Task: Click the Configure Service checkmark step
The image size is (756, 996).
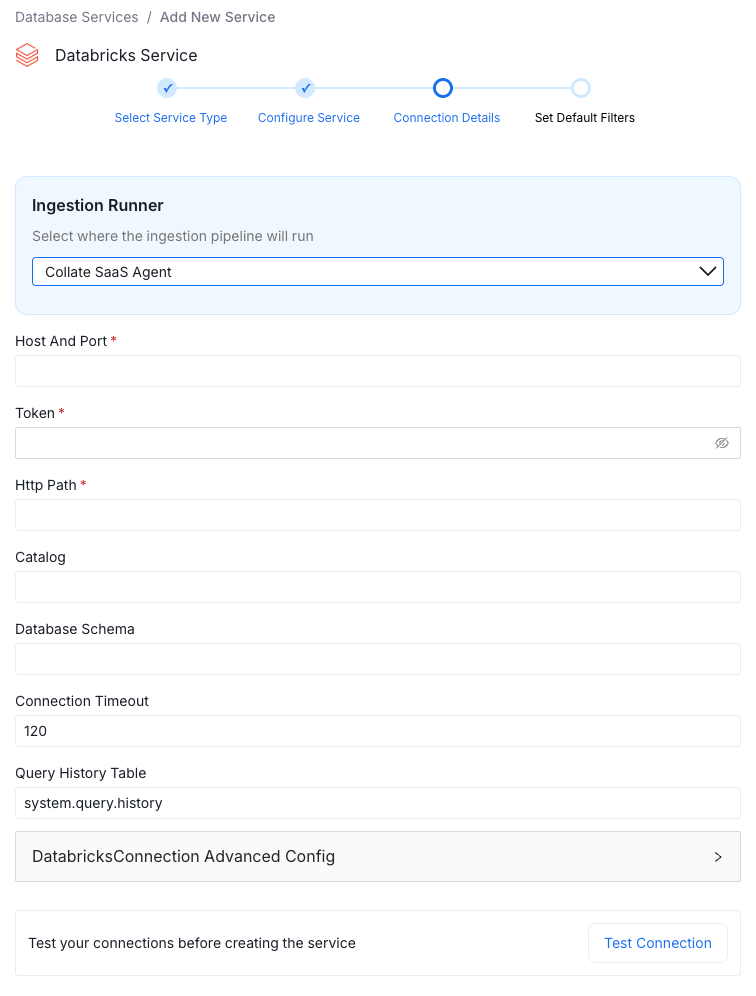Action: click(x=305, y=88)
